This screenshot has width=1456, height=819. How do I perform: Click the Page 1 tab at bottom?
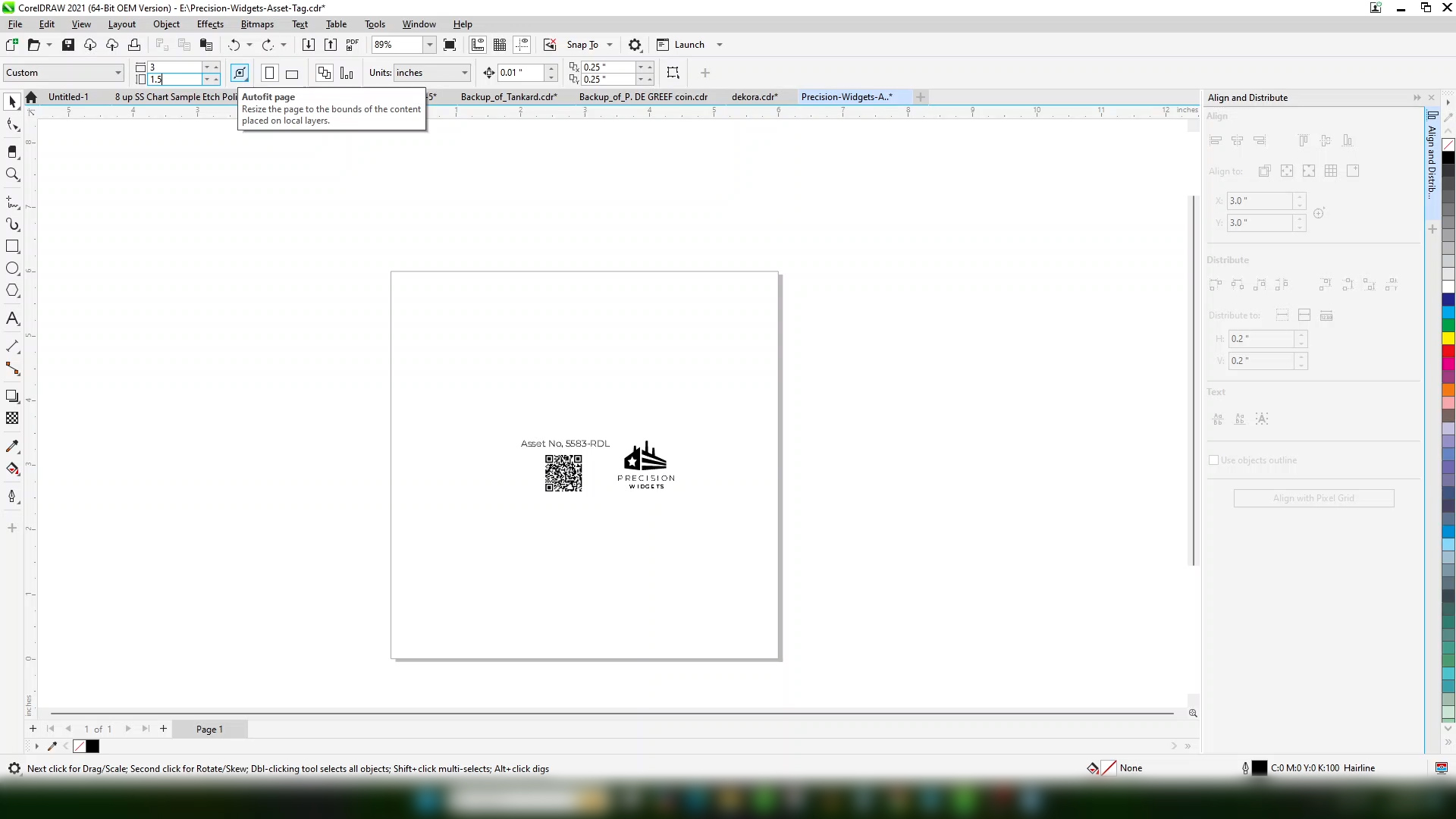click(x=209, y=729)
